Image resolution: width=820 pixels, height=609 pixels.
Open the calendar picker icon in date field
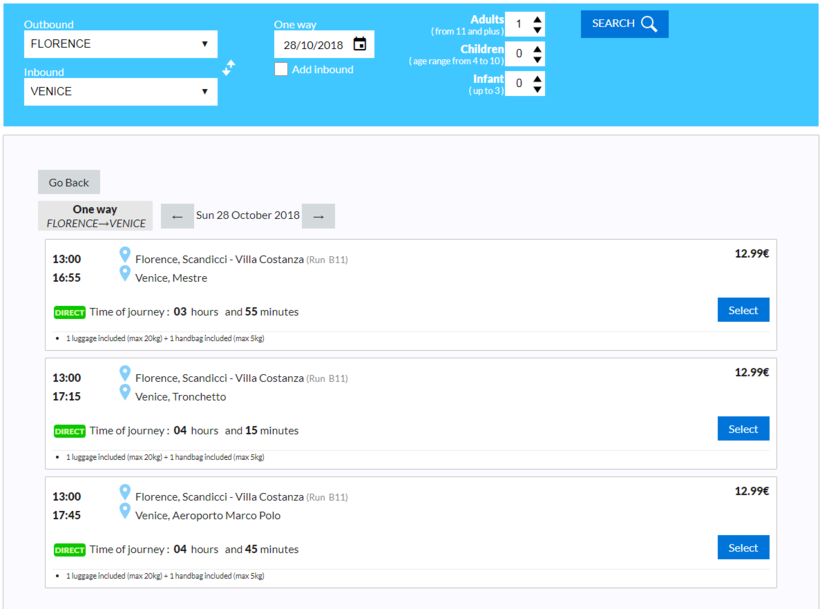[x=360, y=44]
